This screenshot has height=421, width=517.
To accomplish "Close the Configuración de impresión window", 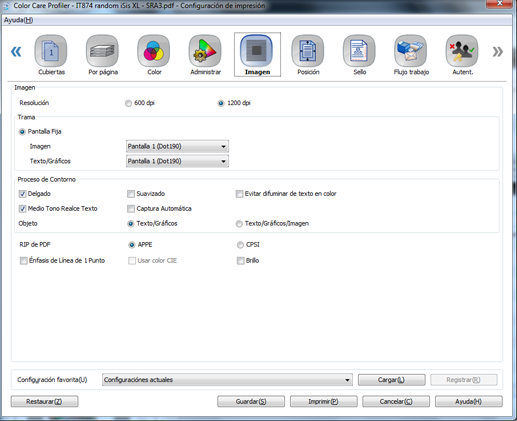I will [499, 4].
